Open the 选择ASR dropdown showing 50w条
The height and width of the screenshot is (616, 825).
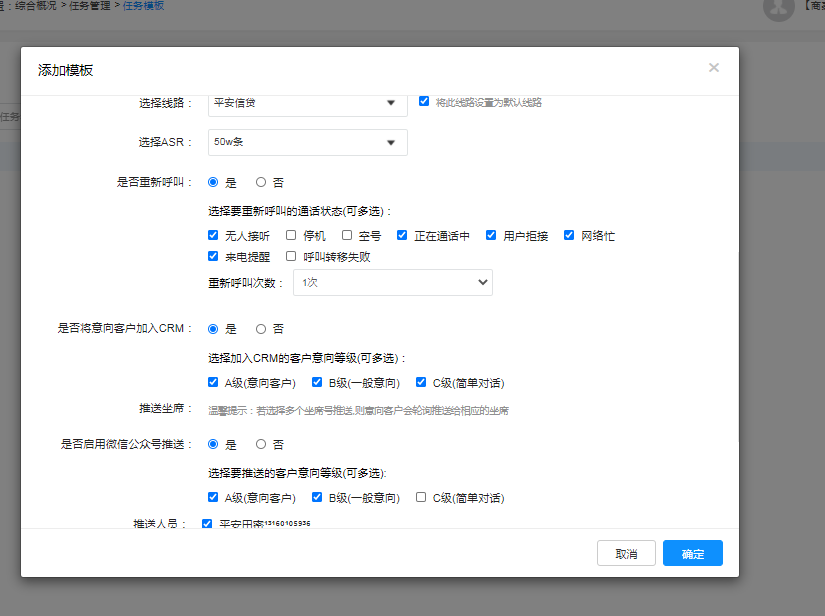tap(308, 143)
